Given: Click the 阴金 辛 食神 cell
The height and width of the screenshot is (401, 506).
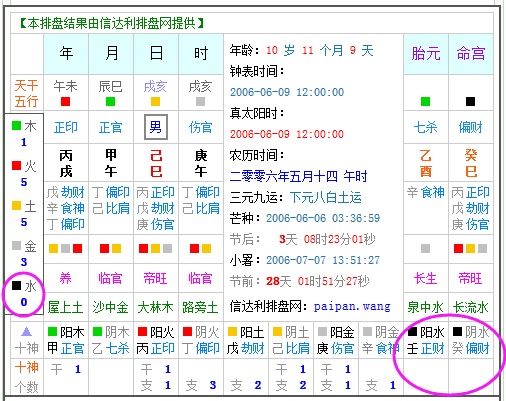Looking at the screenshot, I should point(381,340).
